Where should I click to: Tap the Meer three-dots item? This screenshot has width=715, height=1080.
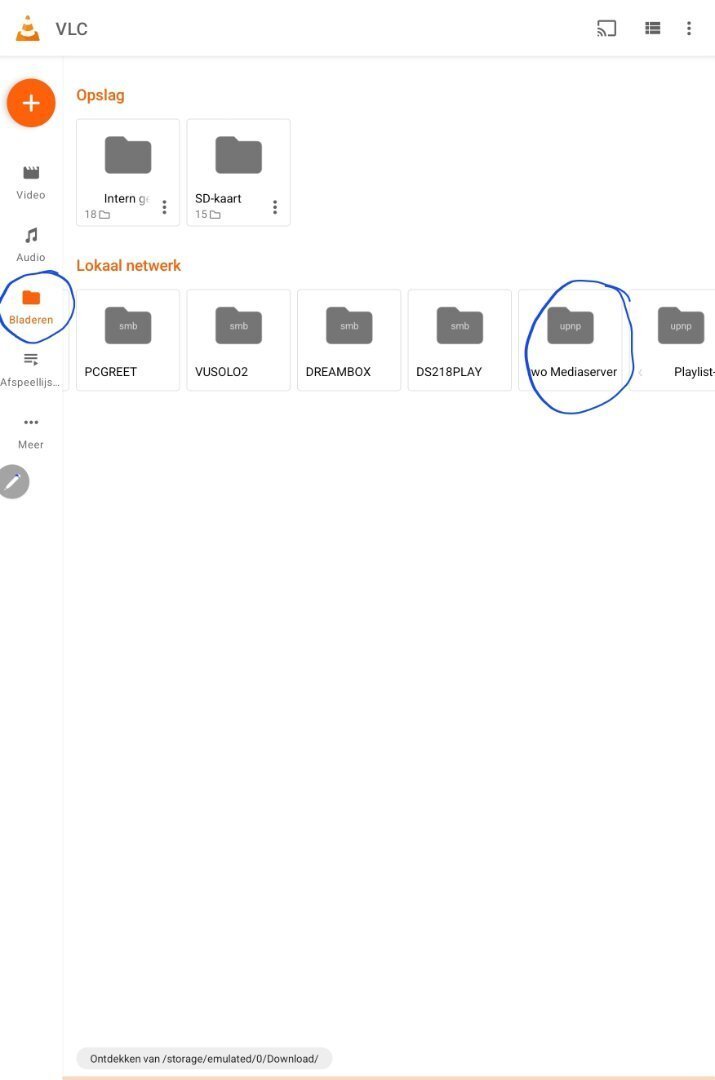coord(31,431)
